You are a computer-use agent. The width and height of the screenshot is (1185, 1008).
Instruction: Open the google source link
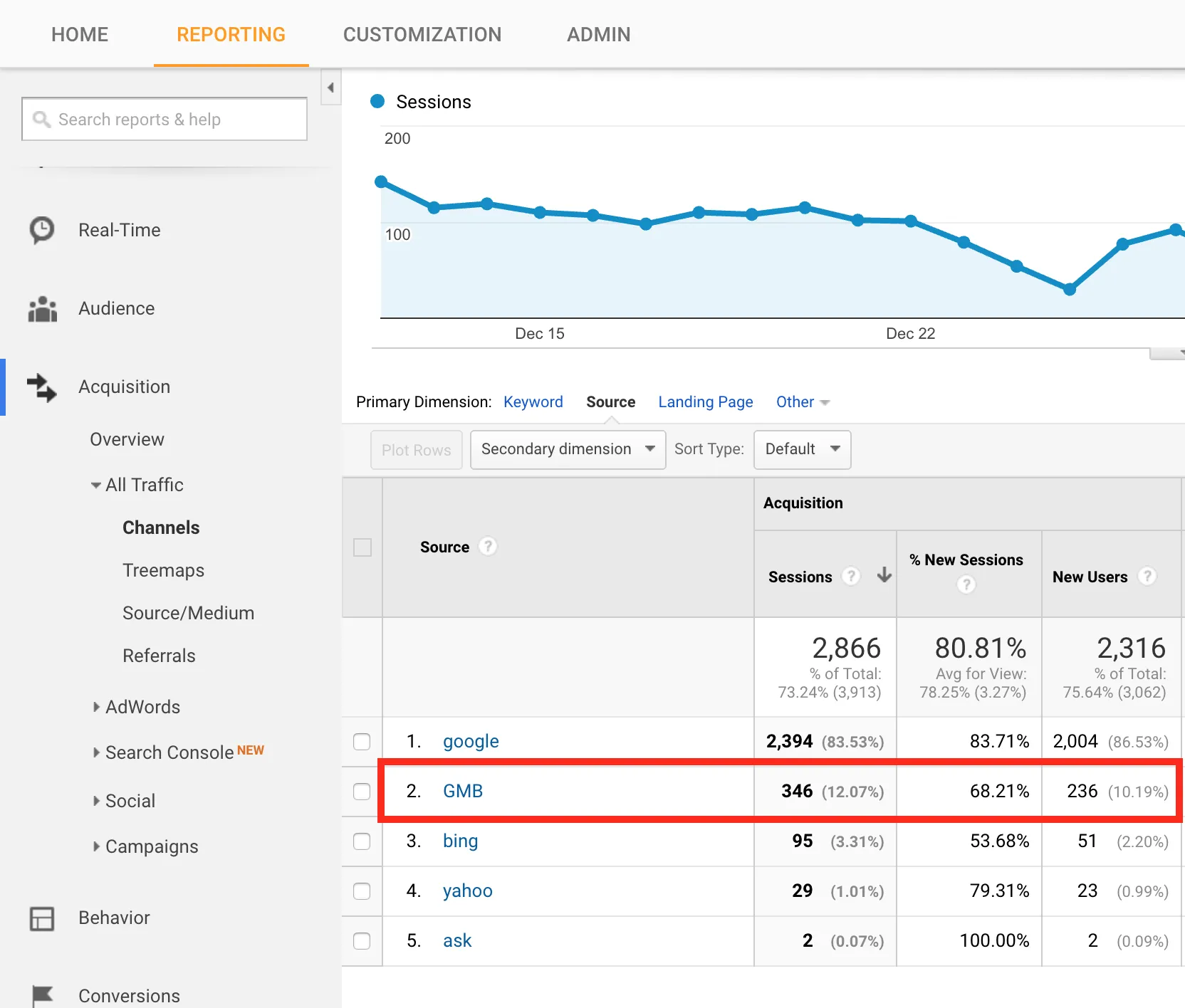coord(470,740)
